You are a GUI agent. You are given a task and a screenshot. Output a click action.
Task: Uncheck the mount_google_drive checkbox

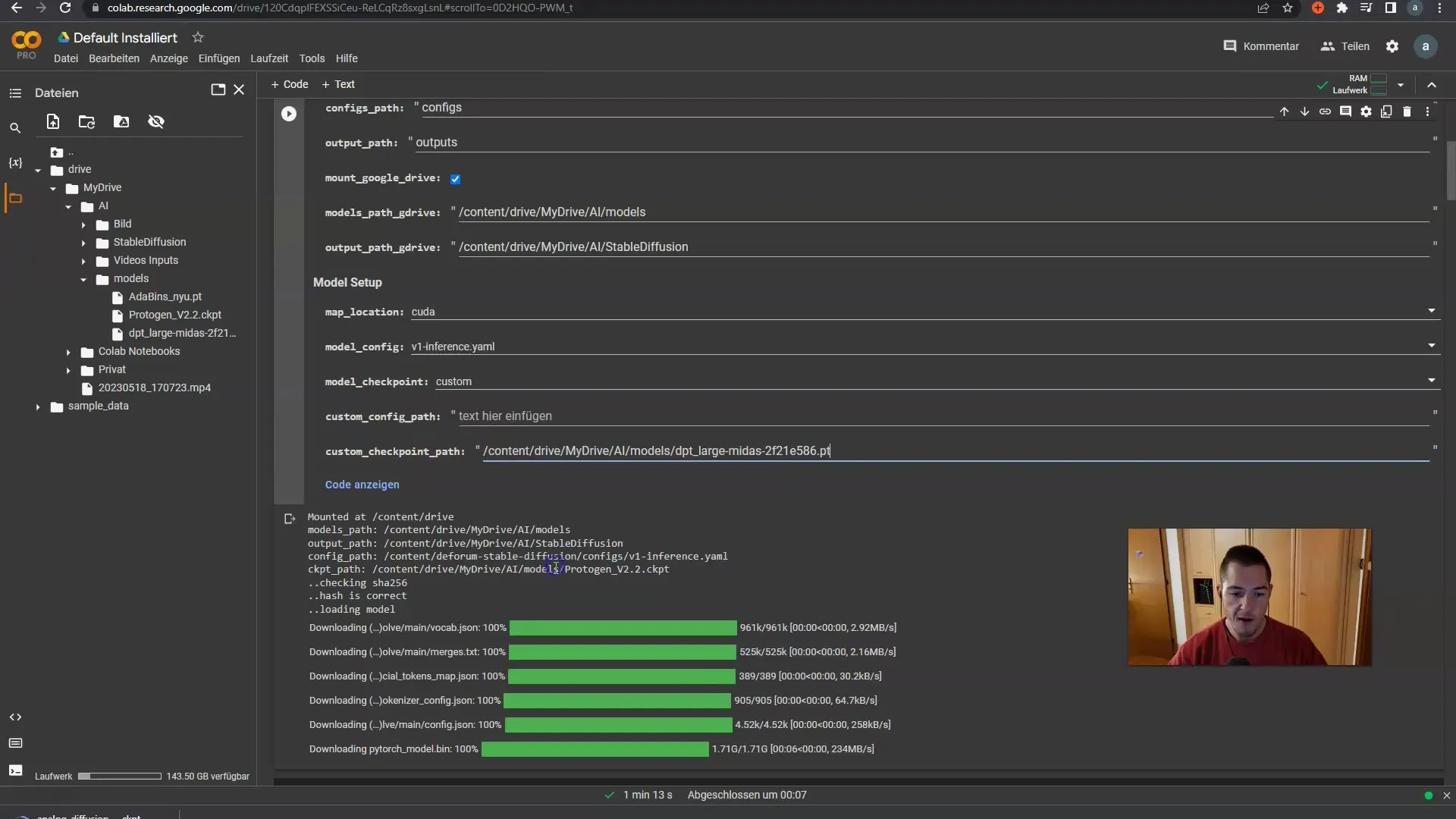[x=455, y=179]
